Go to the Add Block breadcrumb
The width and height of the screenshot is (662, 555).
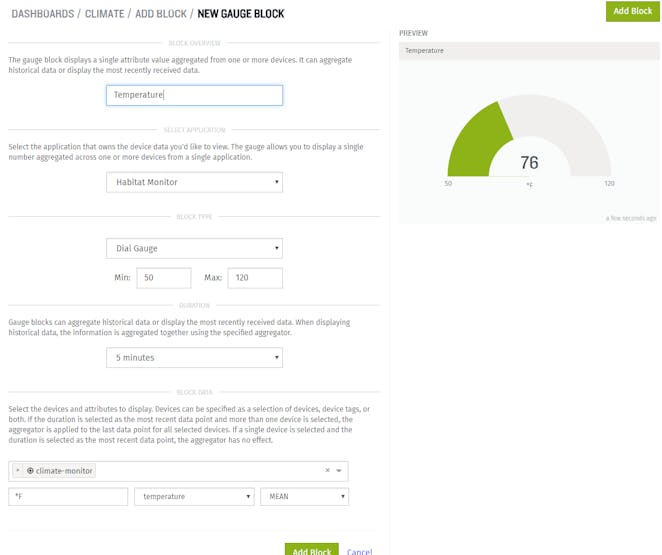161,14
